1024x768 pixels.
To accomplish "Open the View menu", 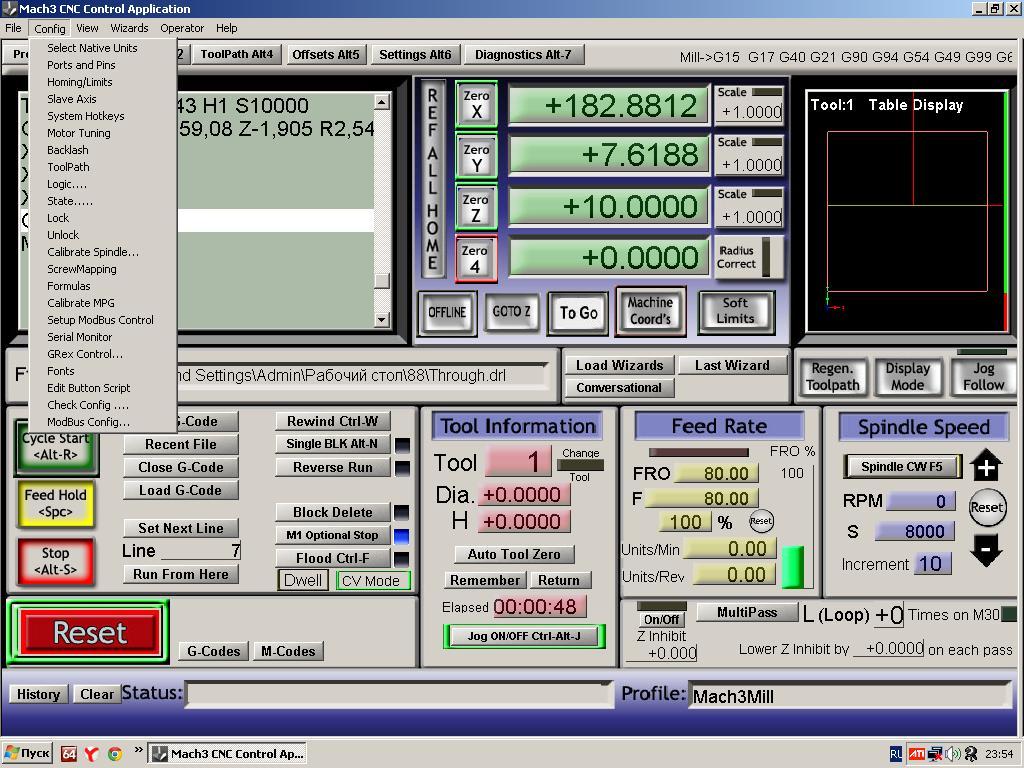I will pyautogui.click(x=87, y=28).
